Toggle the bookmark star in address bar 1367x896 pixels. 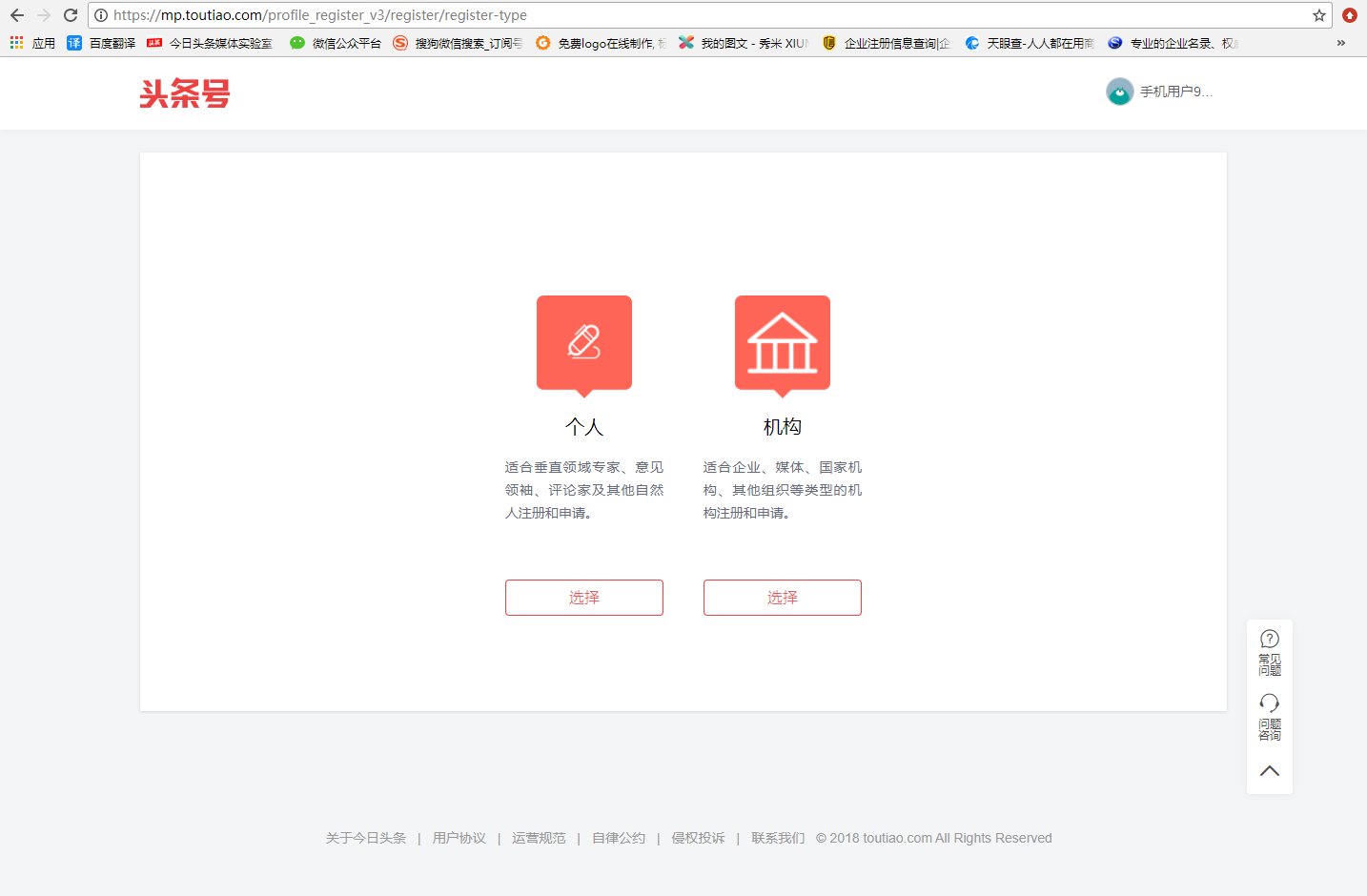point(1320,15)
